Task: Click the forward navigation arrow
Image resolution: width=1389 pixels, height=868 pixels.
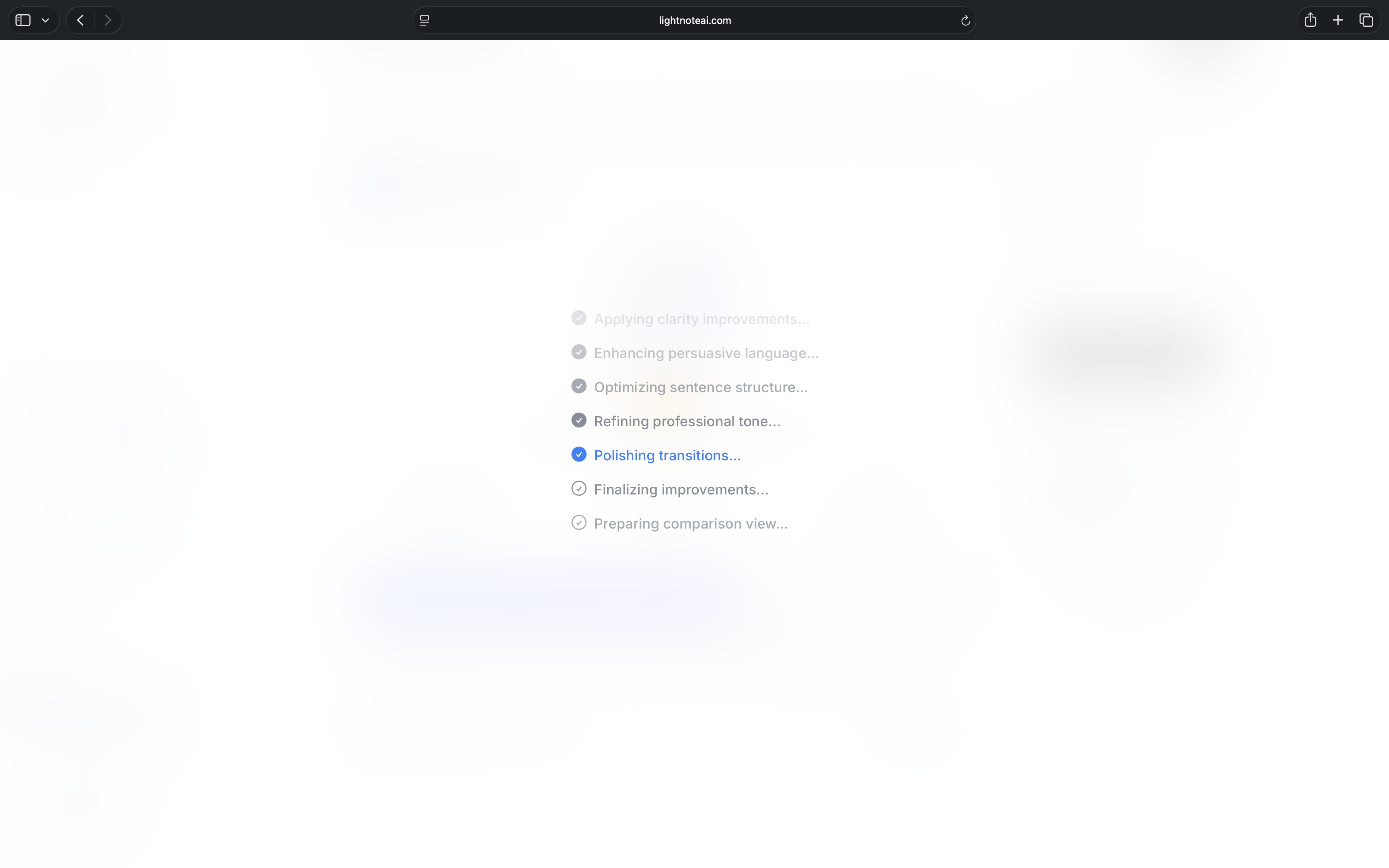Action: pyautogui.click(x=107, y=20)
